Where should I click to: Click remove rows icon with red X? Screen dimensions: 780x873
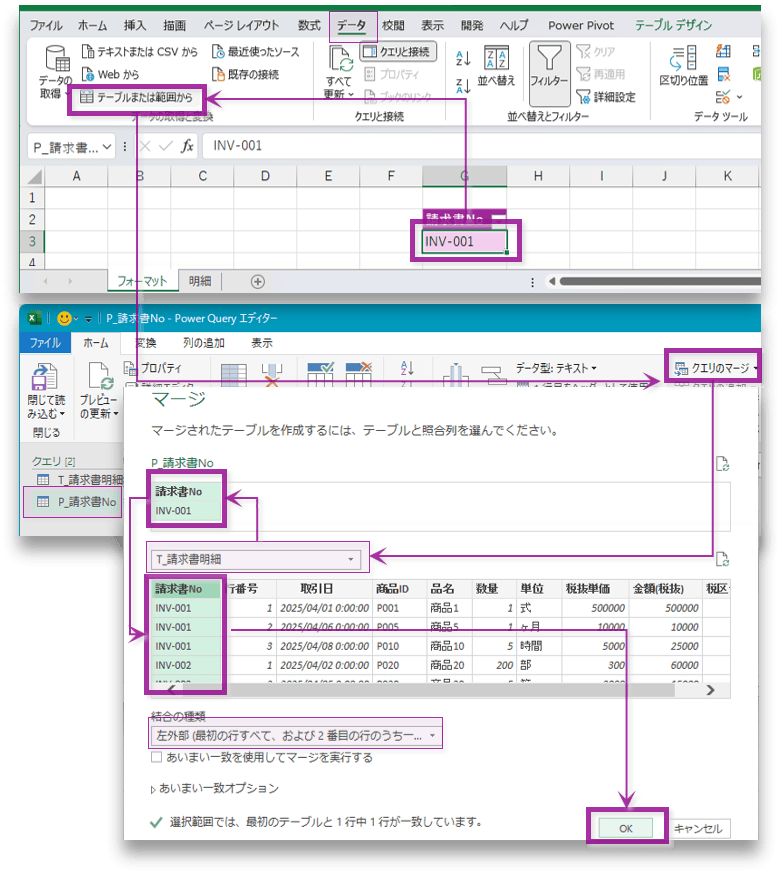pos(359,374)
